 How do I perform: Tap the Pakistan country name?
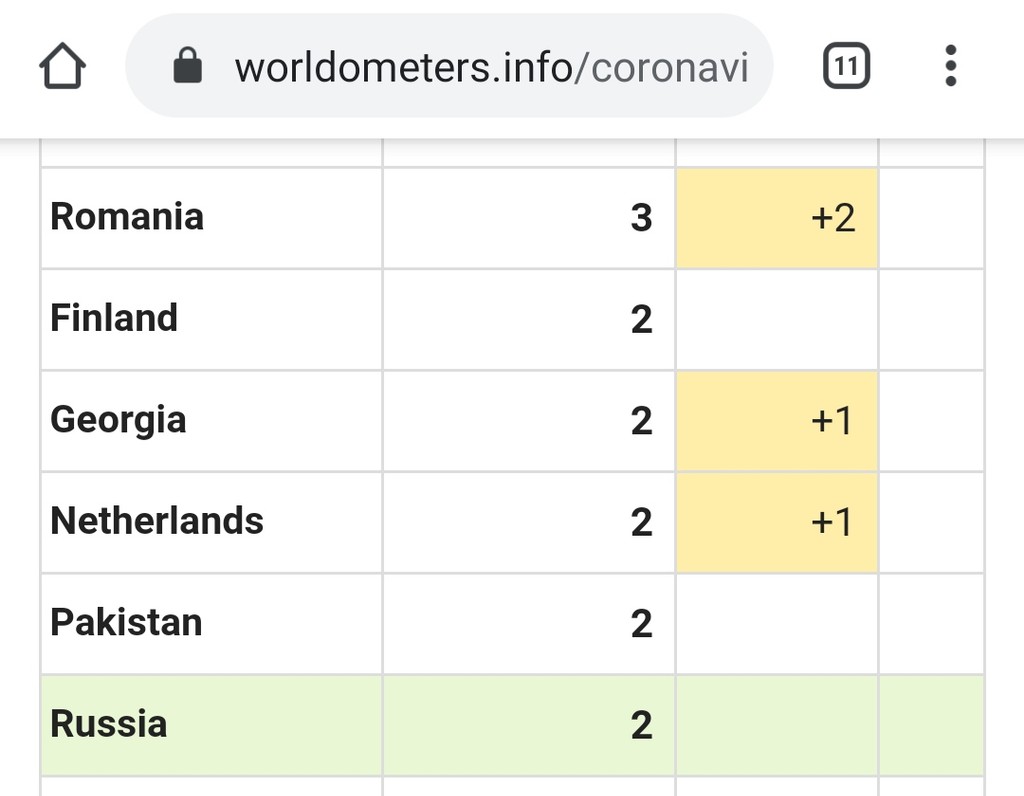coord(126,622)
